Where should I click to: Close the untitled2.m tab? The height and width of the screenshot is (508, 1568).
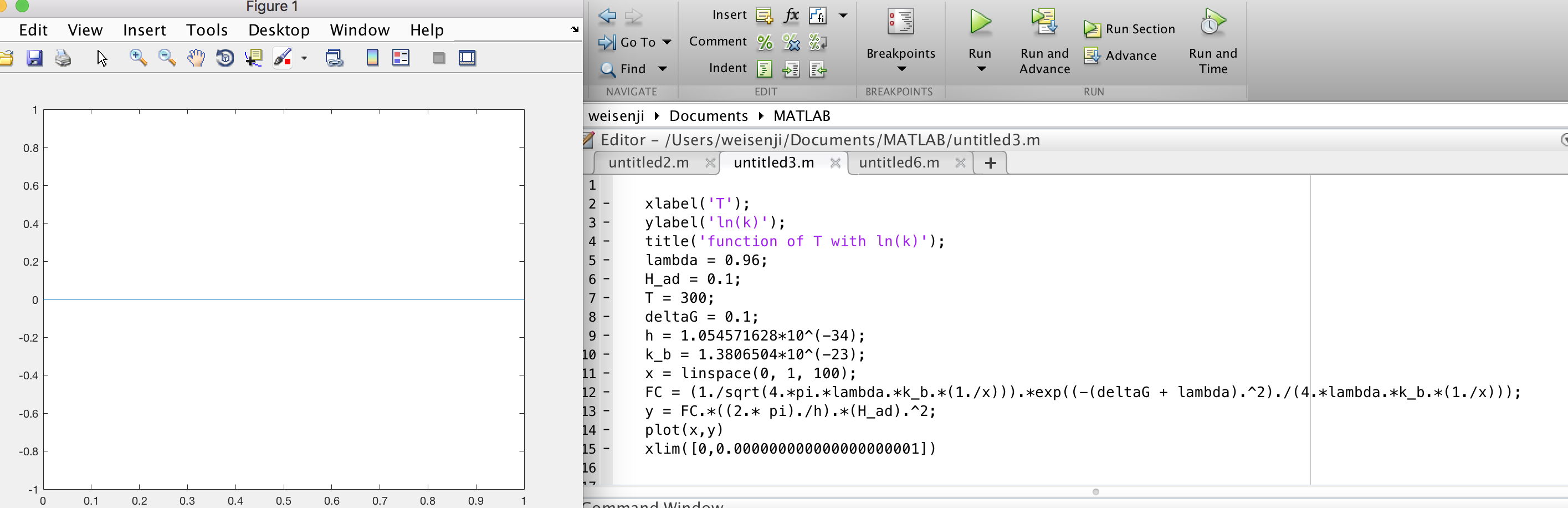pyautogui.click(x=710, y=162)
